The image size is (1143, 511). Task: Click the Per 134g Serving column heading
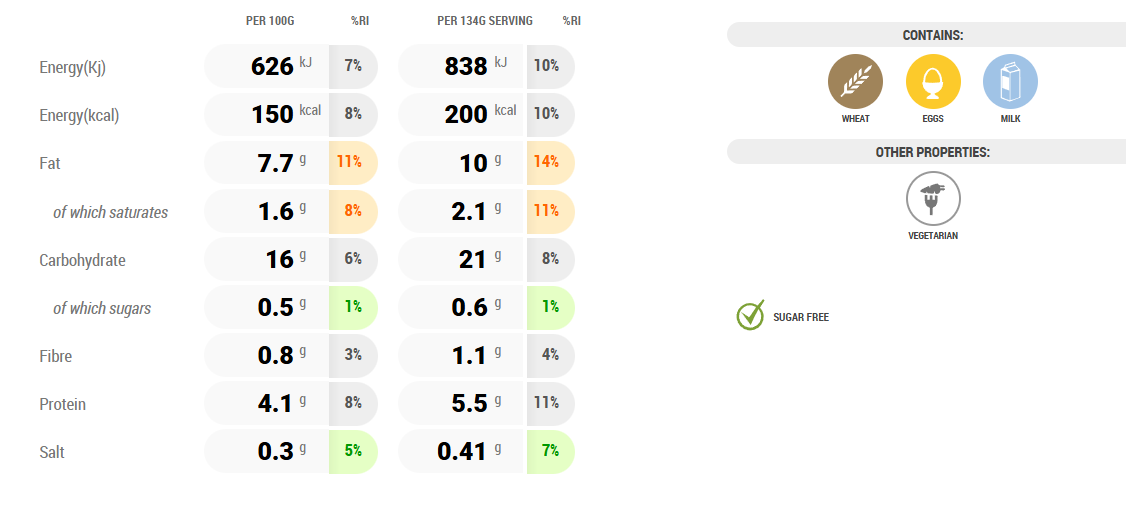coord(485,21)
